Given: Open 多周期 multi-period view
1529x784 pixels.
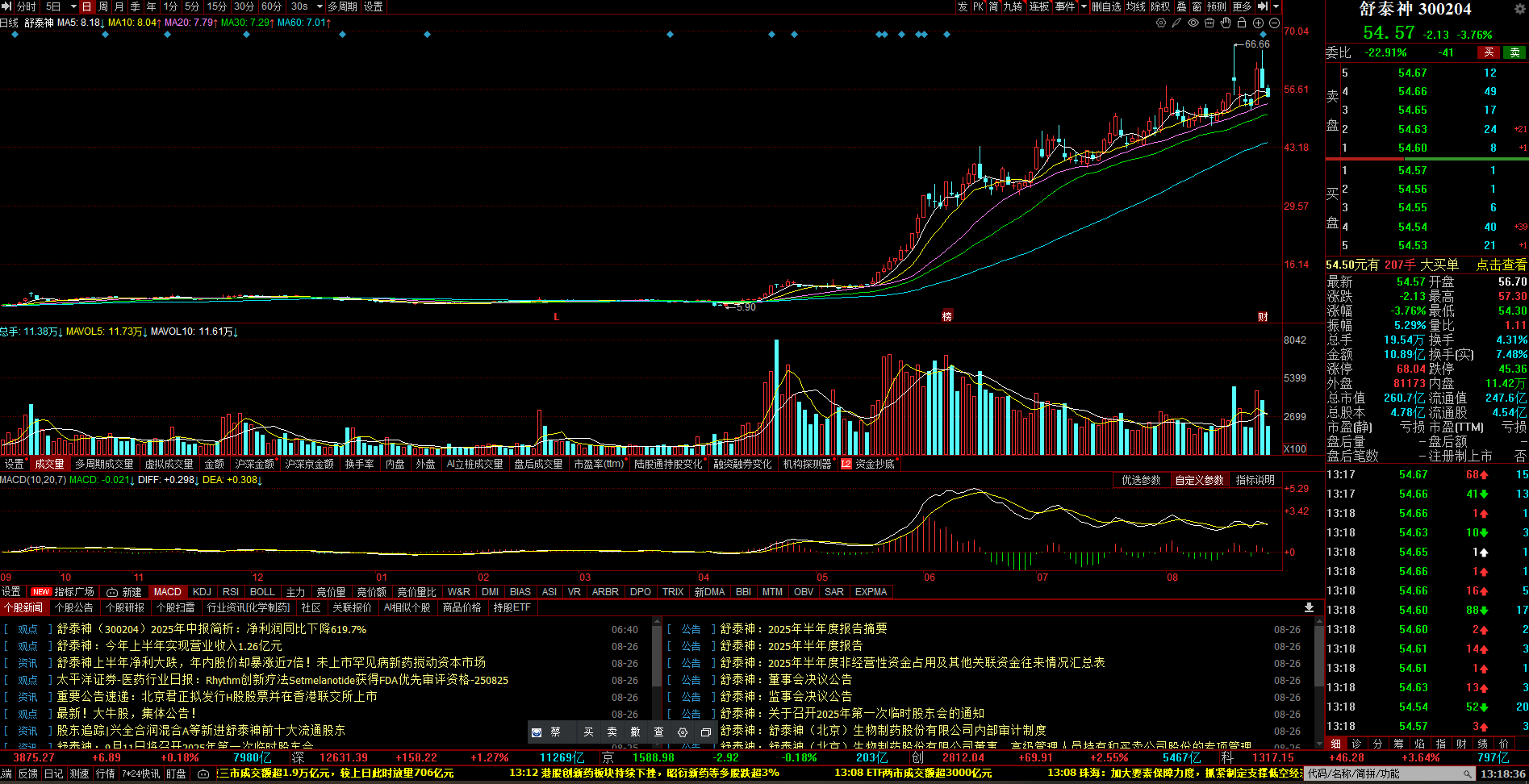Looking at the screenshot, I should pyautogui.click(x=342, y=6).
